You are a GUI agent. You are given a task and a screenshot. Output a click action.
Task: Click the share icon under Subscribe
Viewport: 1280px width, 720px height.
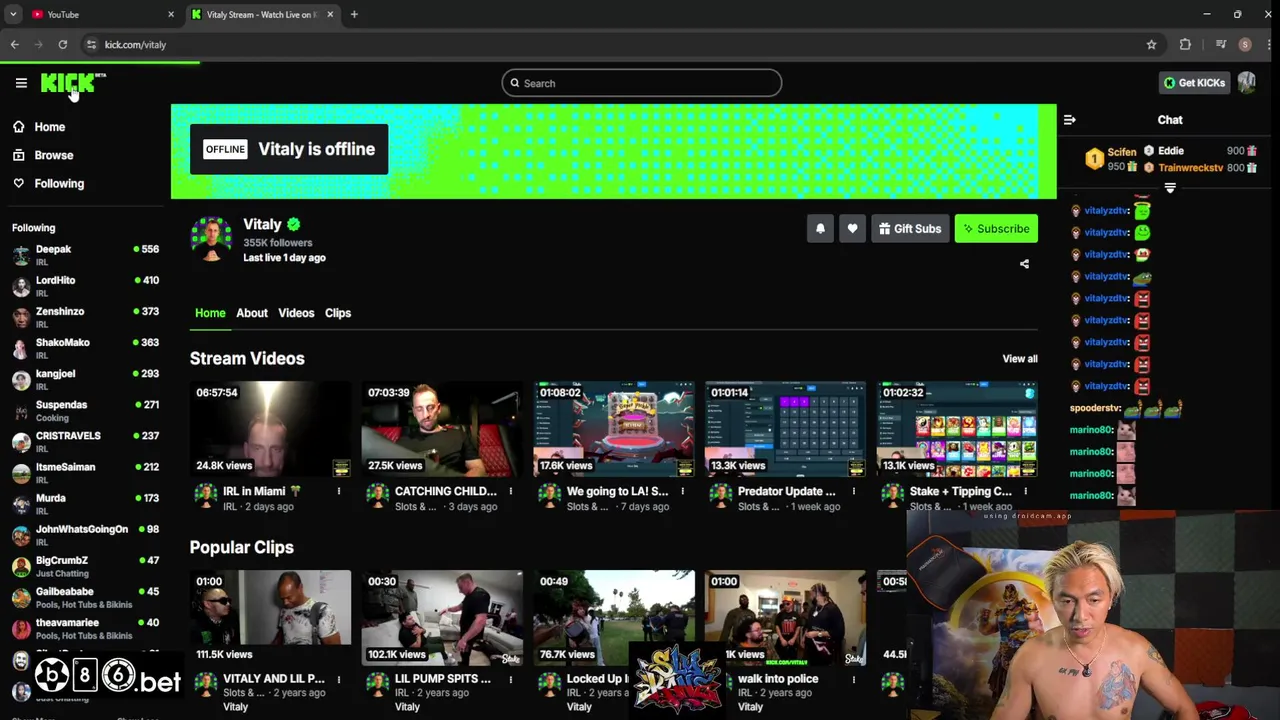coord(1024,264)
